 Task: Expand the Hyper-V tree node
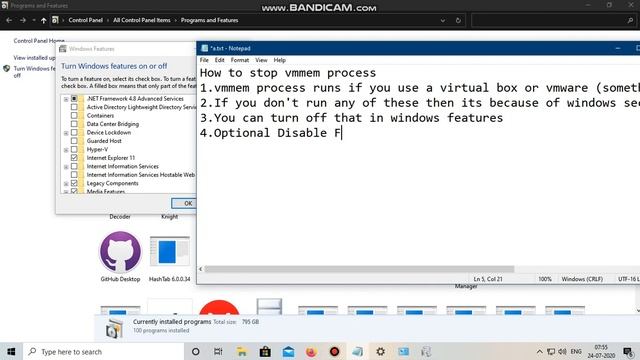66,150
